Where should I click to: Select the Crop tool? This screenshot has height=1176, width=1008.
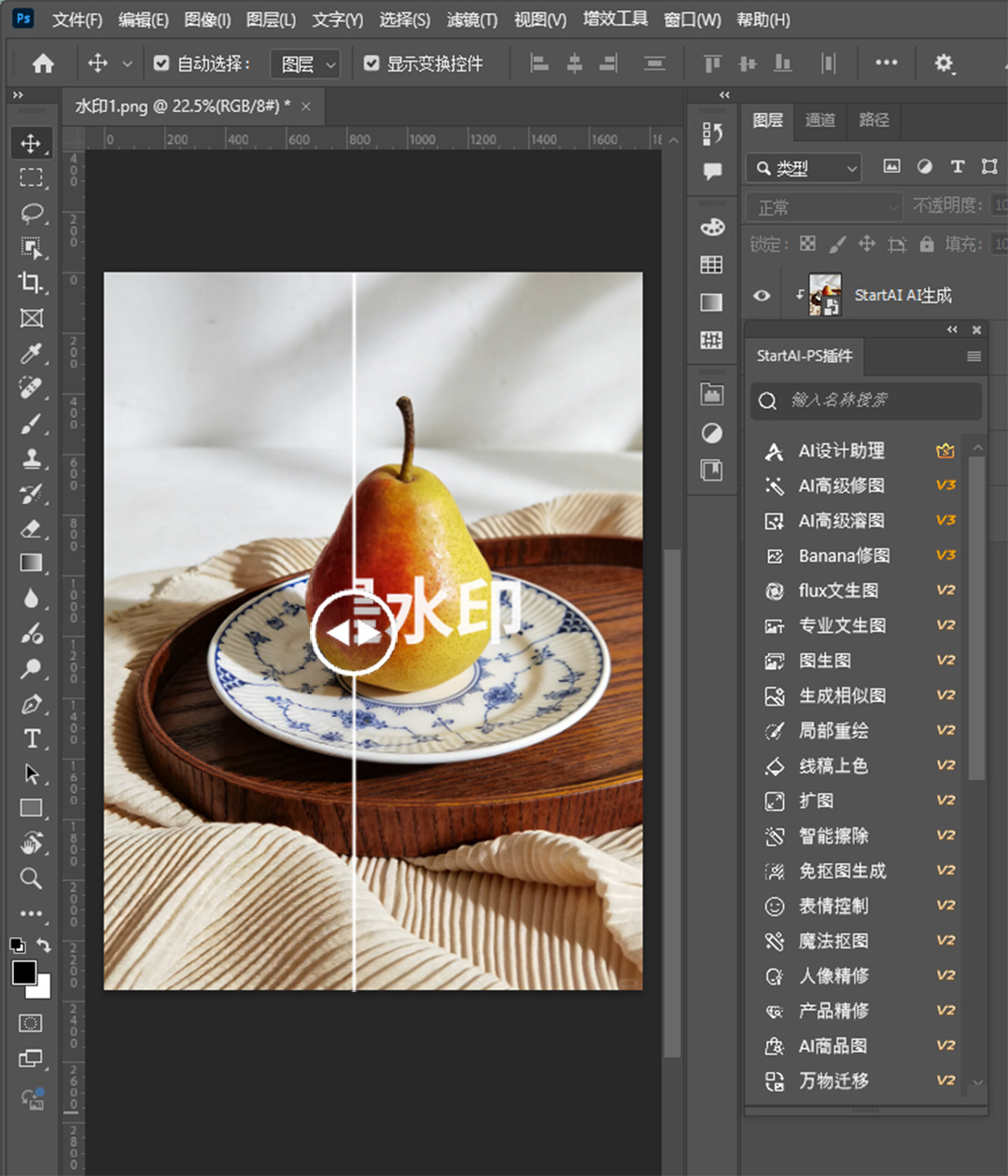tap(32, 283)
